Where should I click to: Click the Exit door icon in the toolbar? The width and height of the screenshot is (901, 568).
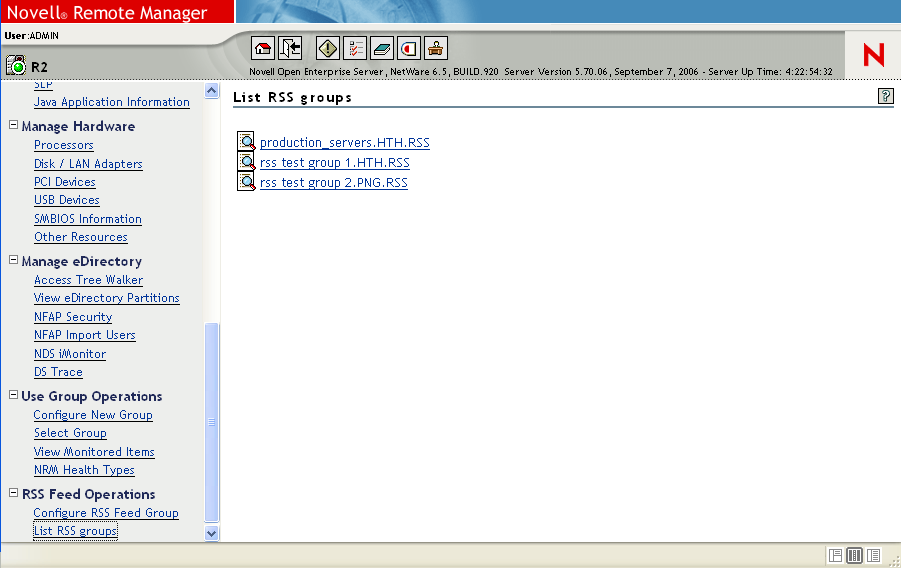[x=290, y=48]
